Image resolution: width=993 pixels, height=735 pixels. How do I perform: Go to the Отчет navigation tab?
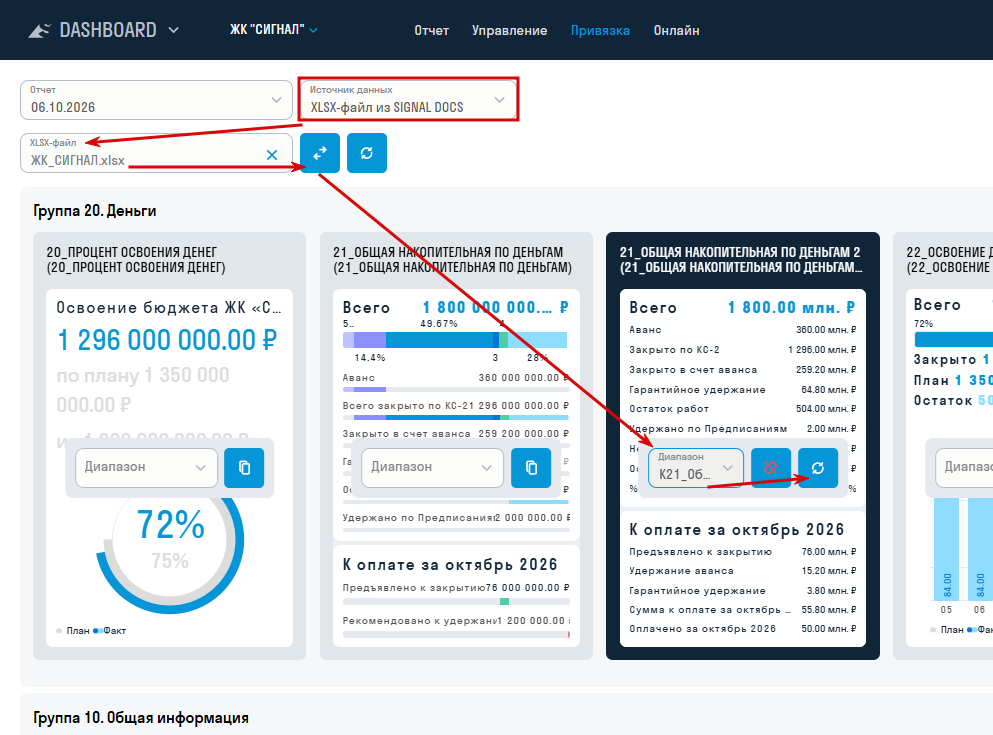point(432,30)
